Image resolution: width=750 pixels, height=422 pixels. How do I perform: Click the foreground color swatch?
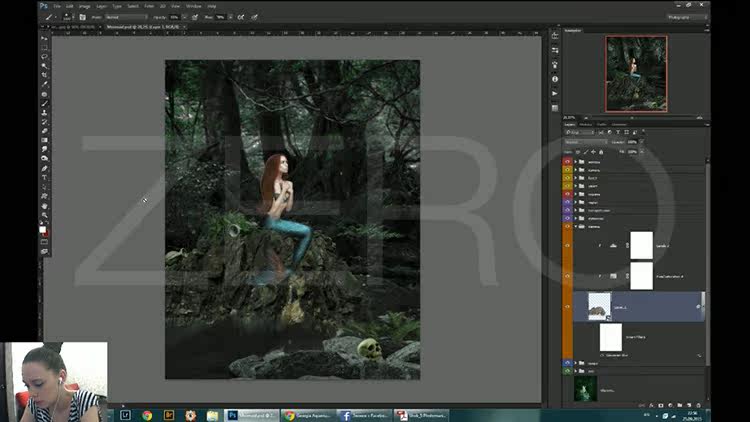[43, 229]
